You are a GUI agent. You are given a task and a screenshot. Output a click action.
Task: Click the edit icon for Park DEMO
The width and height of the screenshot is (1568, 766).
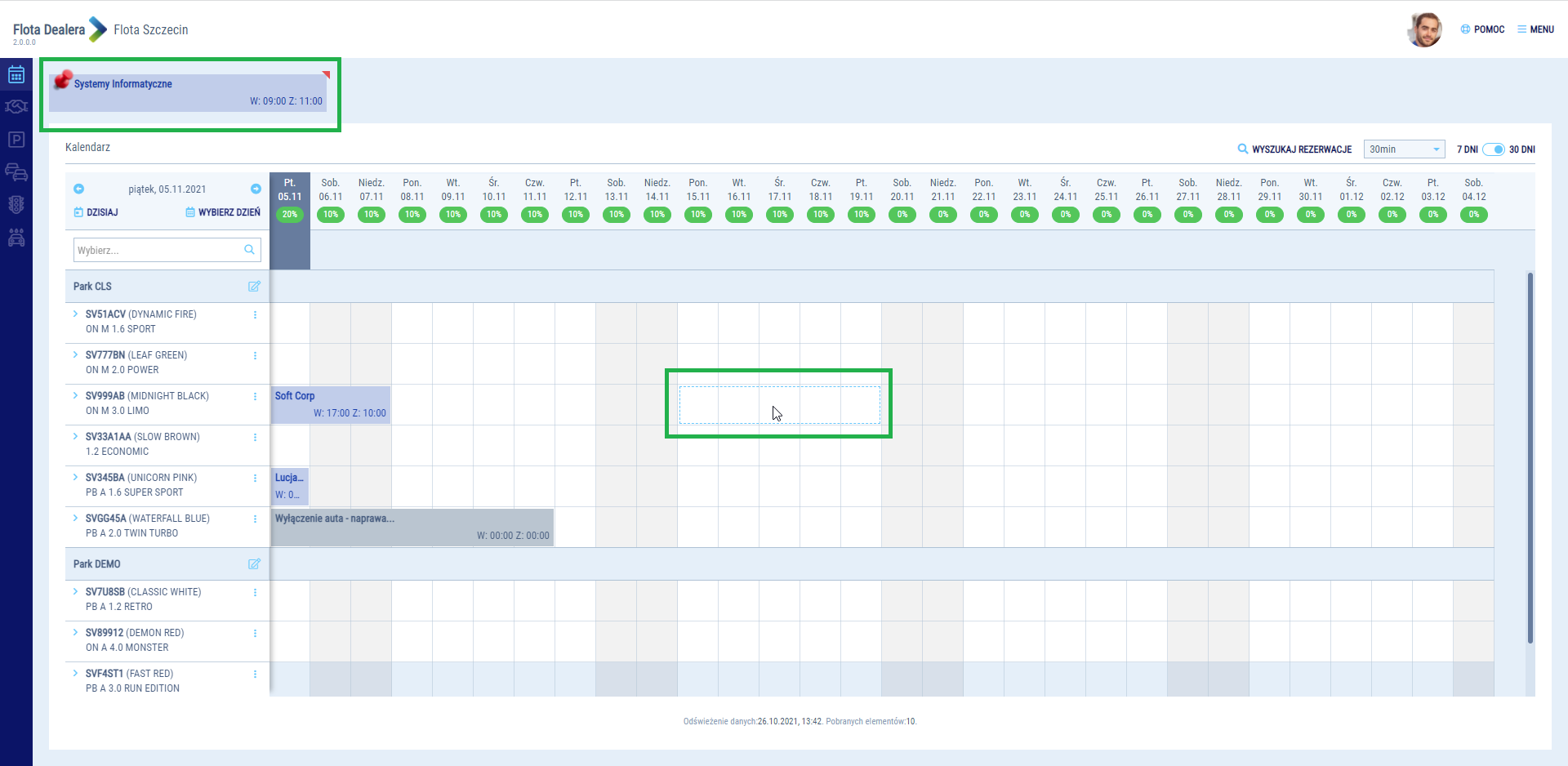pos(254,564)
